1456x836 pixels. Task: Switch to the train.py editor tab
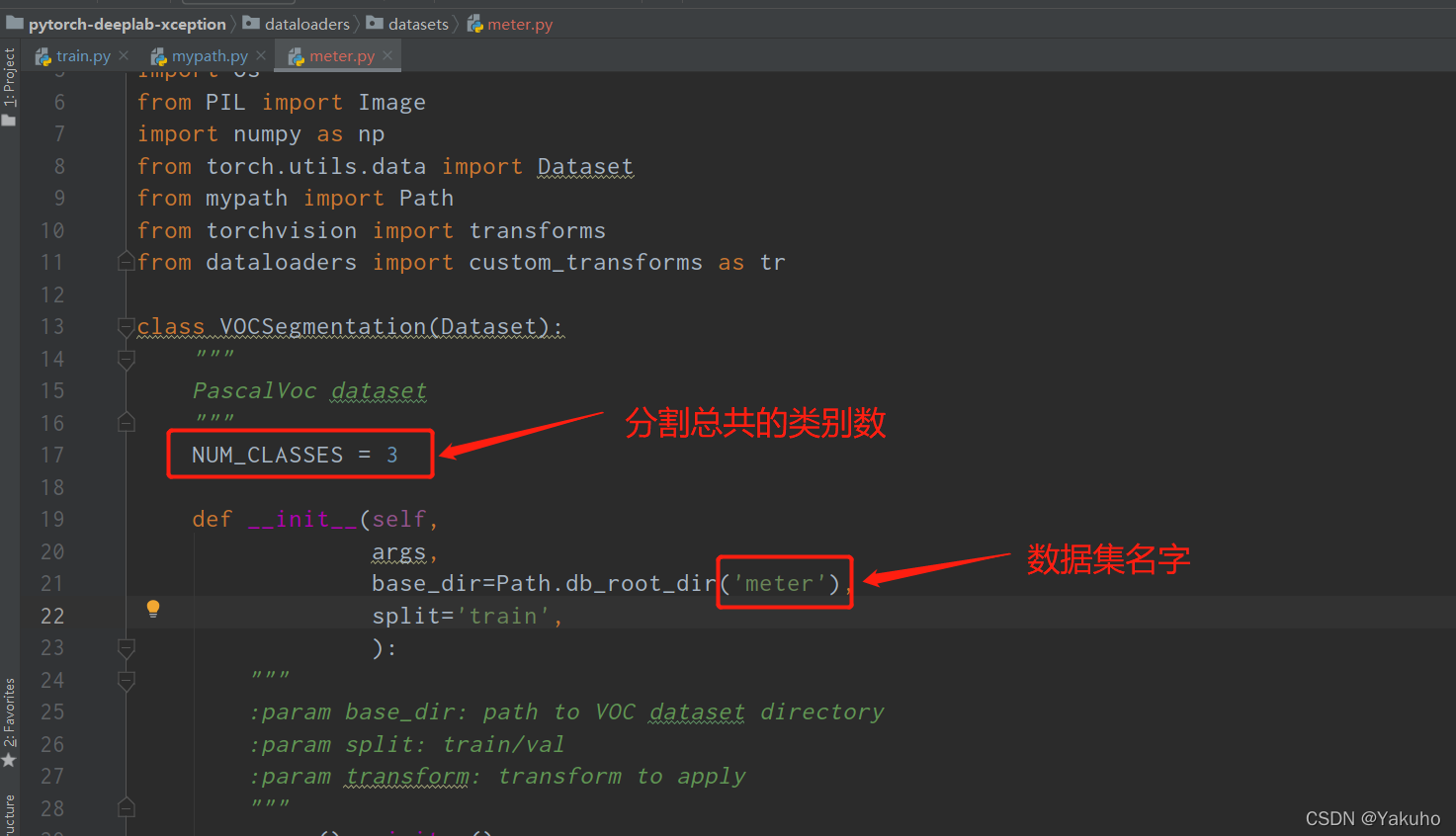click(x=83, y=56)
